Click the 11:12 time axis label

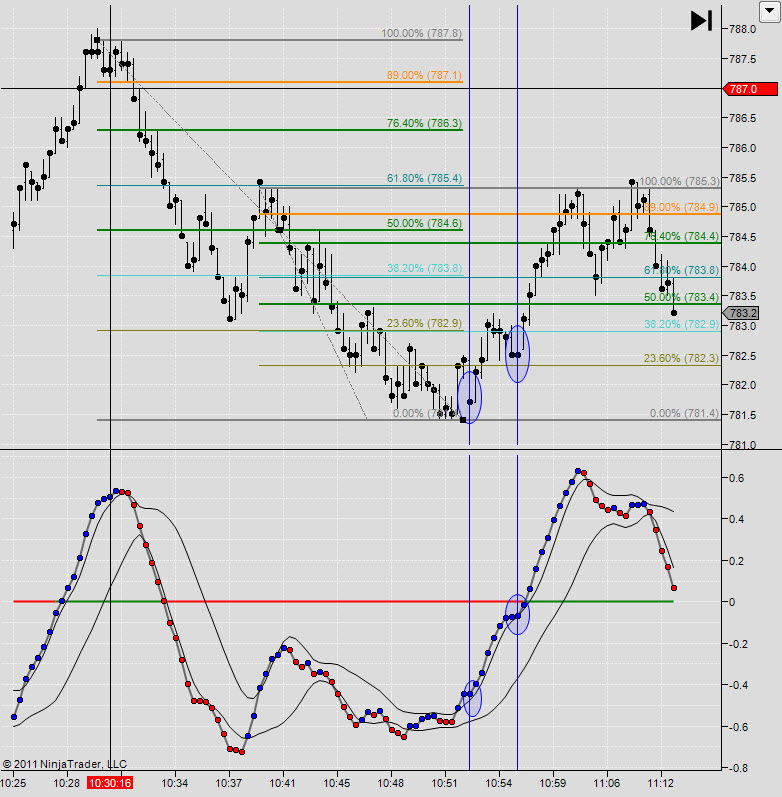[x=660, y=783]
